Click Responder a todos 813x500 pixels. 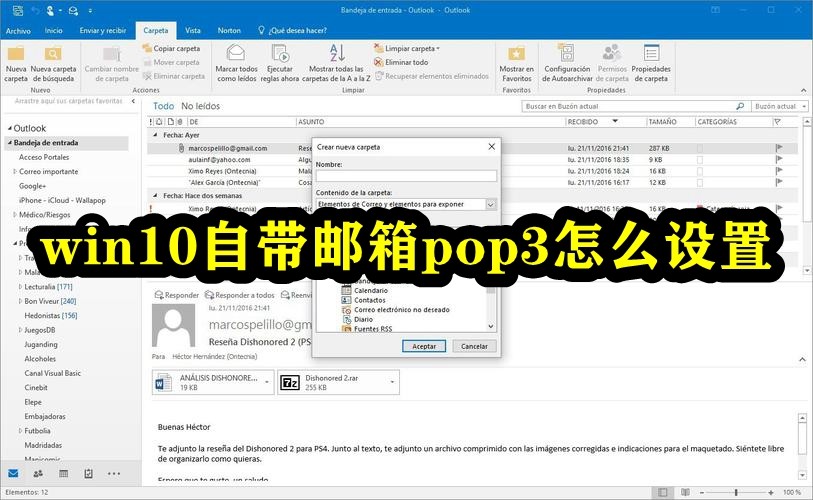coord(240,295)
